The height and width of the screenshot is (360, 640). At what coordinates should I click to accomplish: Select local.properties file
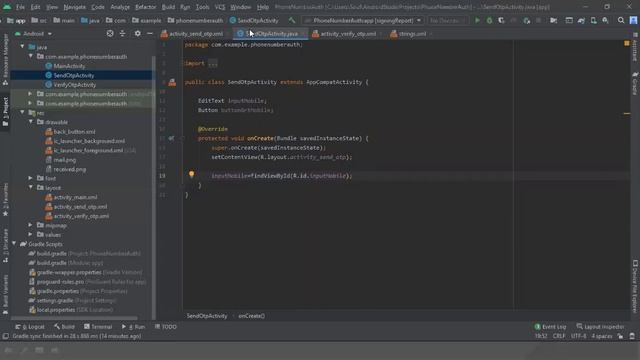(x=71, y=310)
